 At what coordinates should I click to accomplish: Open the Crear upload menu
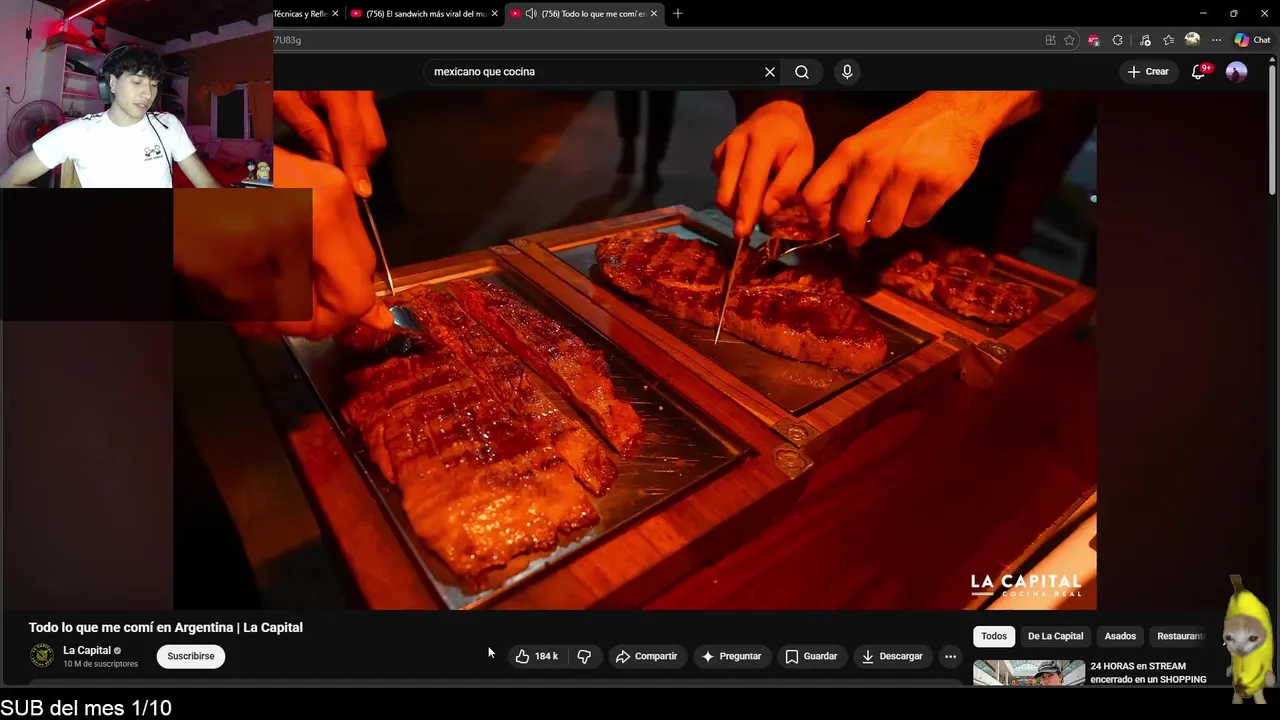tap(1148, 72)
